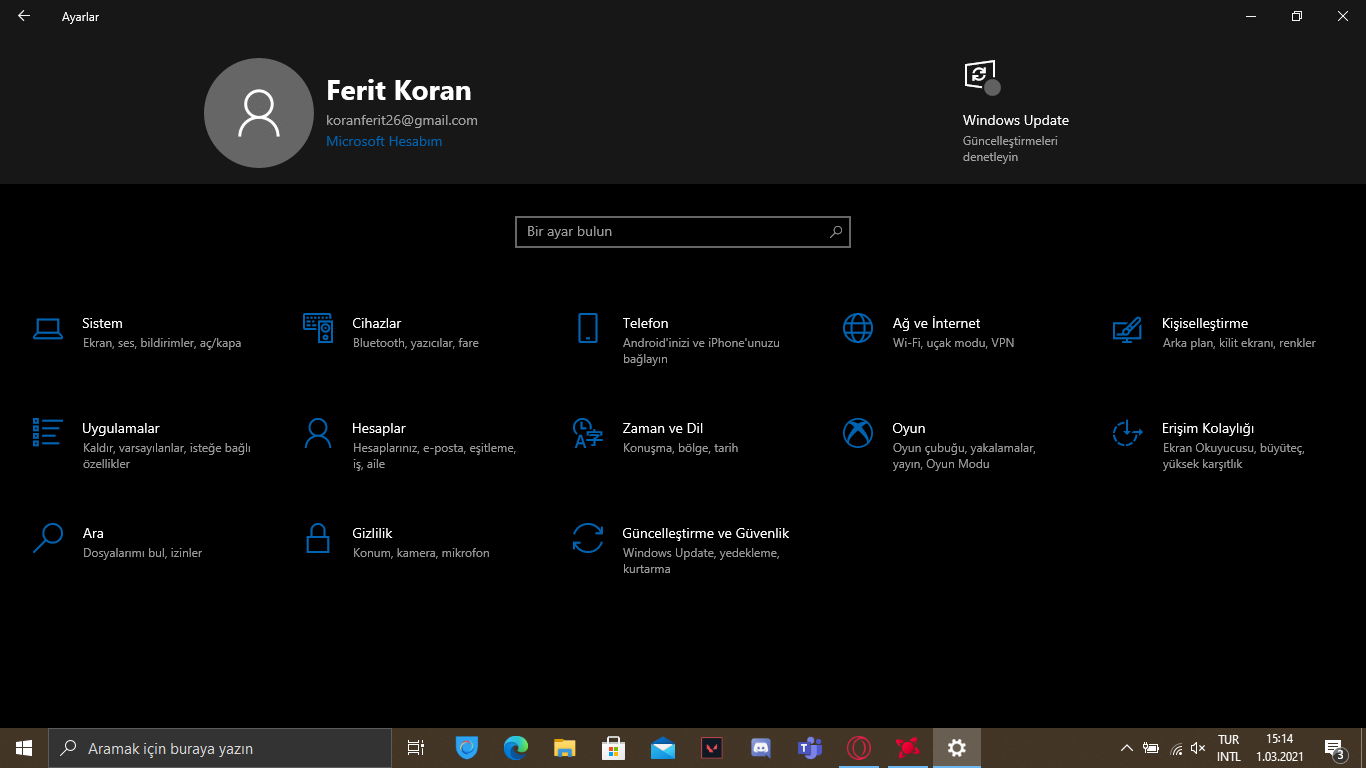Viewport: 1366px width, 768px height.
Task: Open the Hesaplar accounts category
Action: click(x=379, y=429)
